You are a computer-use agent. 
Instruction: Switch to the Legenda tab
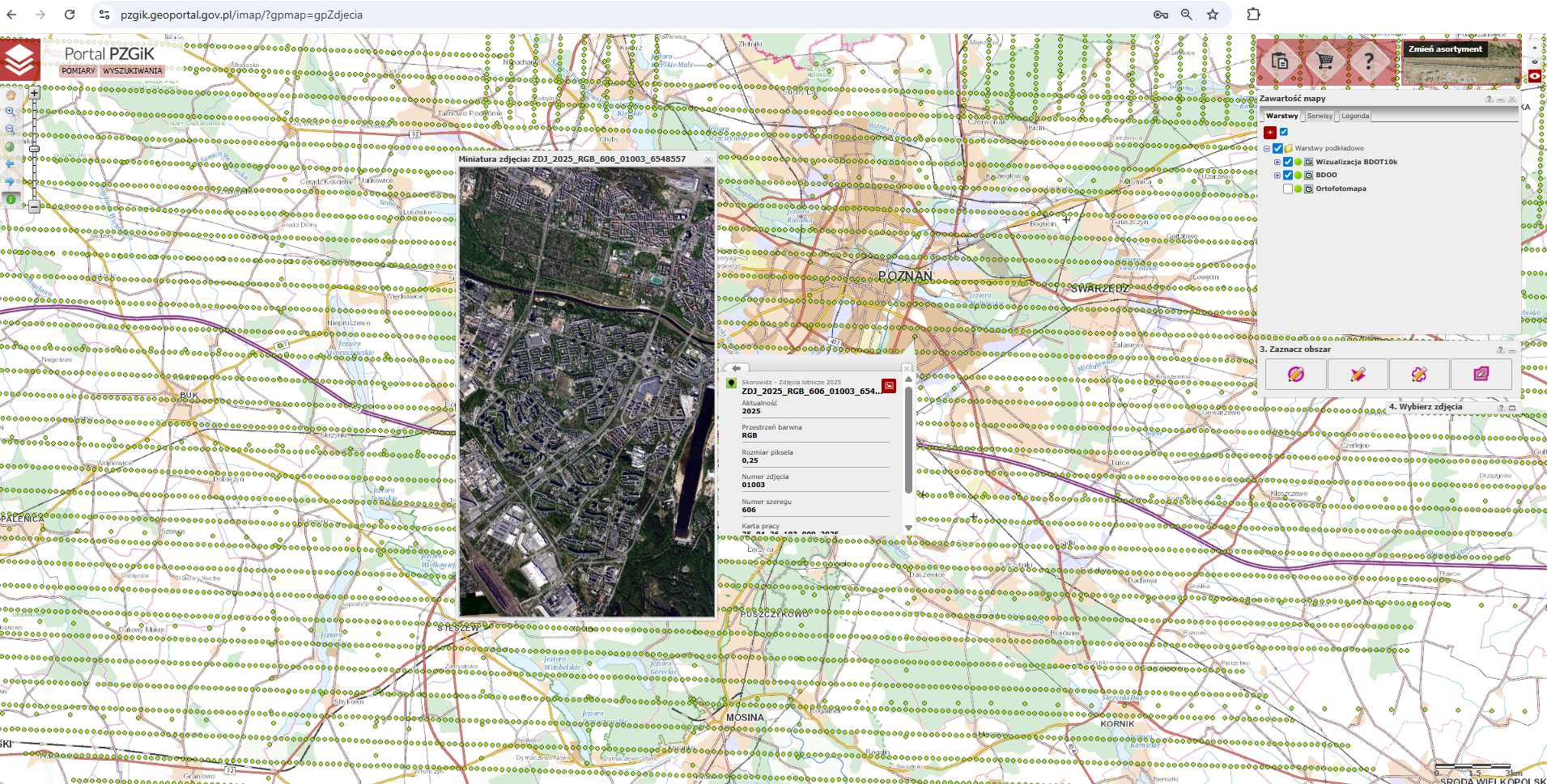click(x=1355, y=116)
